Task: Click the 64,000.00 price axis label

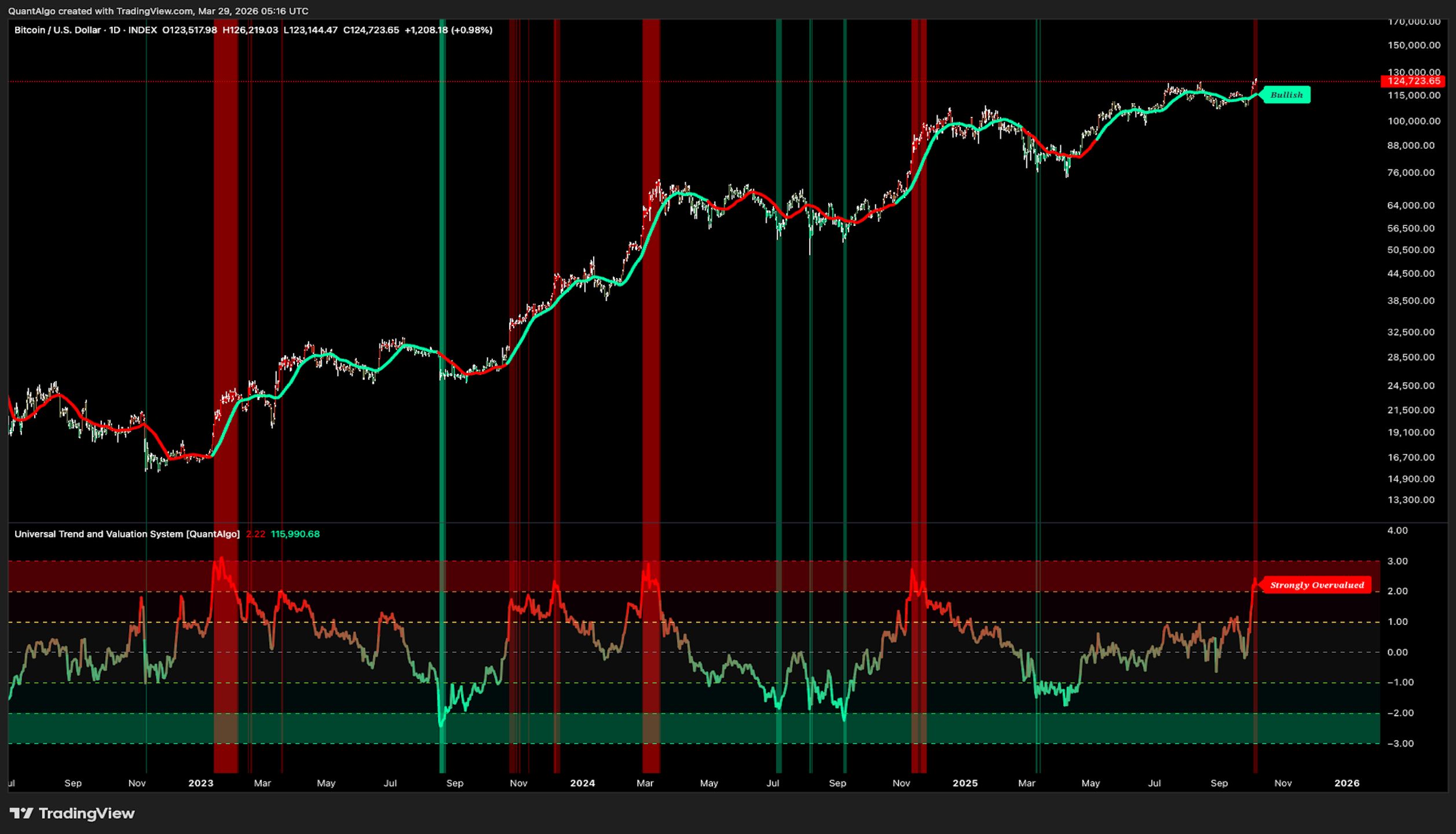Action: [1411, 206]
